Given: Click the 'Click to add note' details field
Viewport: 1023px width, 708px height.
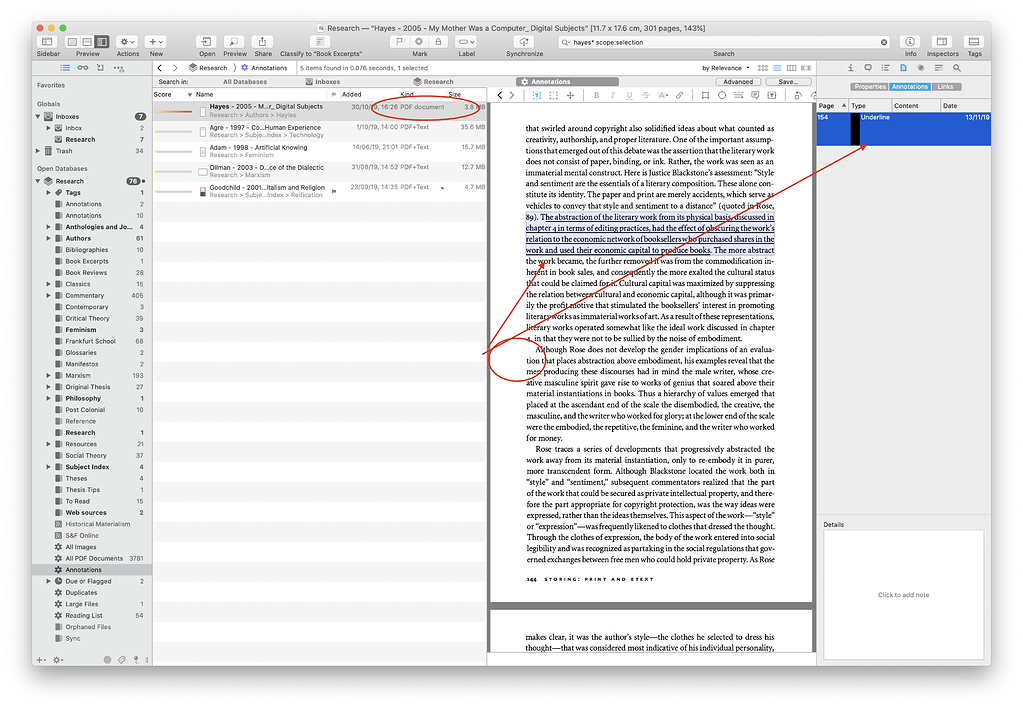Looking at the screenshot, I should [903, 595].
